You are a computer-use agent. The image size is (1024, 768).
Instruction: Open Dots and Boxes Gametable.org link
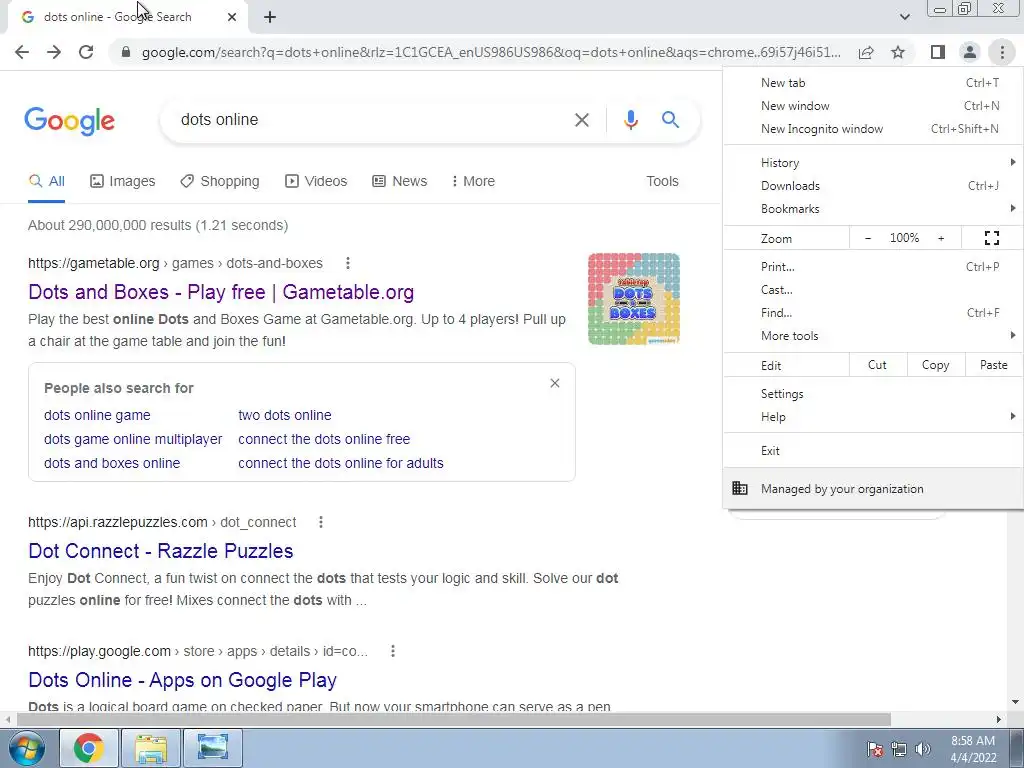point(221,292)
